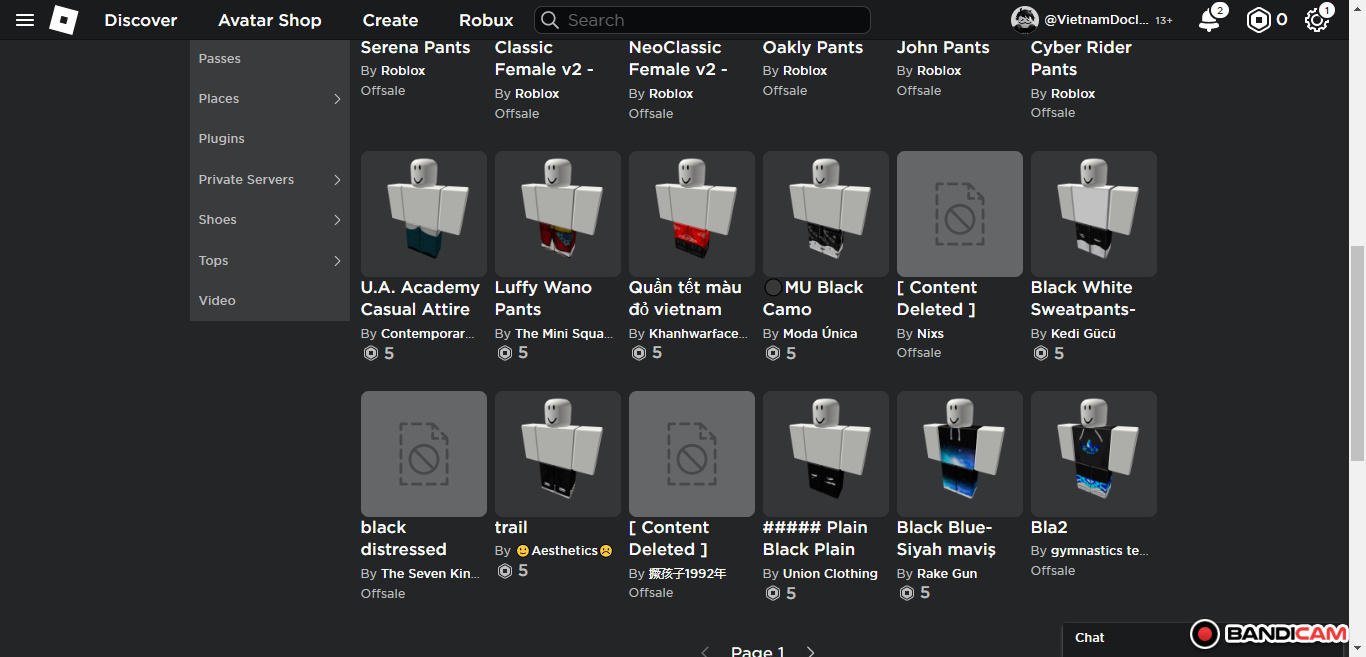Image resolution: width=1366 pixels, height=657 pixels.
Task: Expand the Tops category chevron
Action: [337, 261]
